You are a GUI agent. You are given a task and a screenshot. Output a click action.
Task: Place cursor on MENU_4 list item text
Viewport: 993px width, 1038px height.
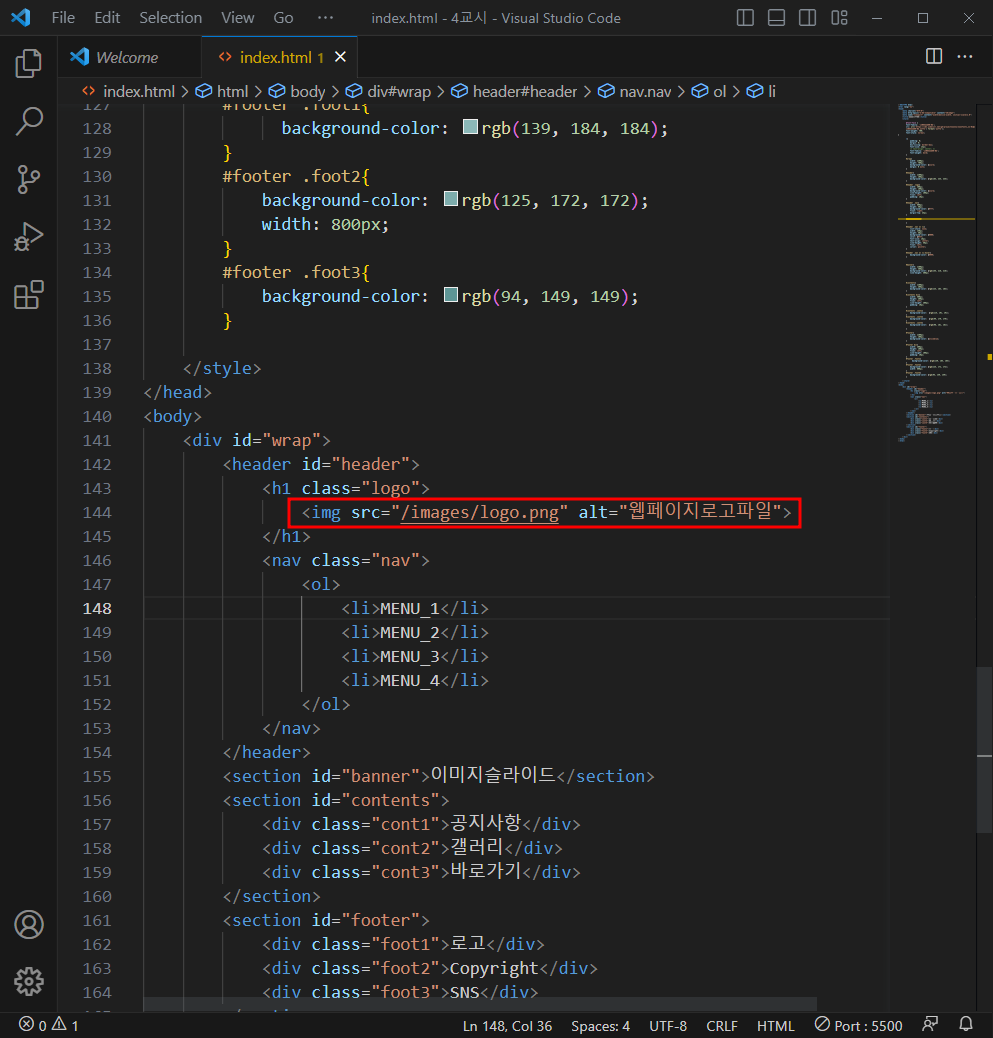point(410,681)
